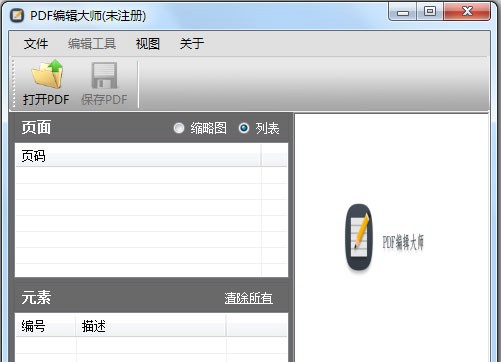This screenshot has width=501, height=362.
Task: Open the 关于 menu
Action: click(x=191, y=44)
